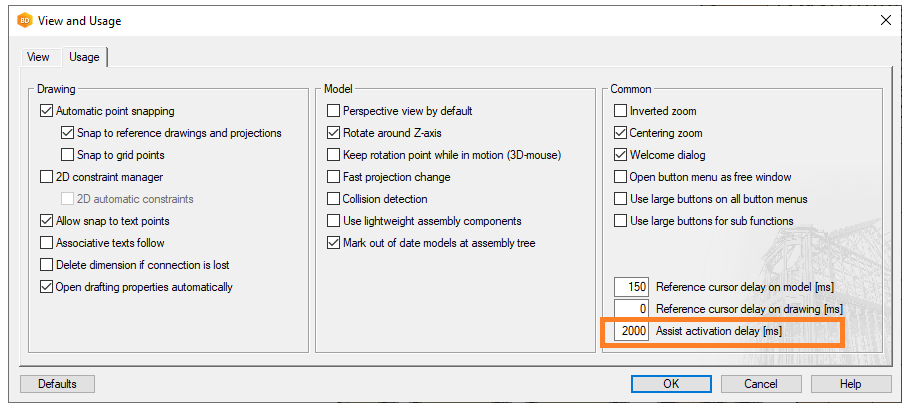This screenshot has width=907, height=411.
Task: Enable Snap to grid points
Action: coord(68,155)
